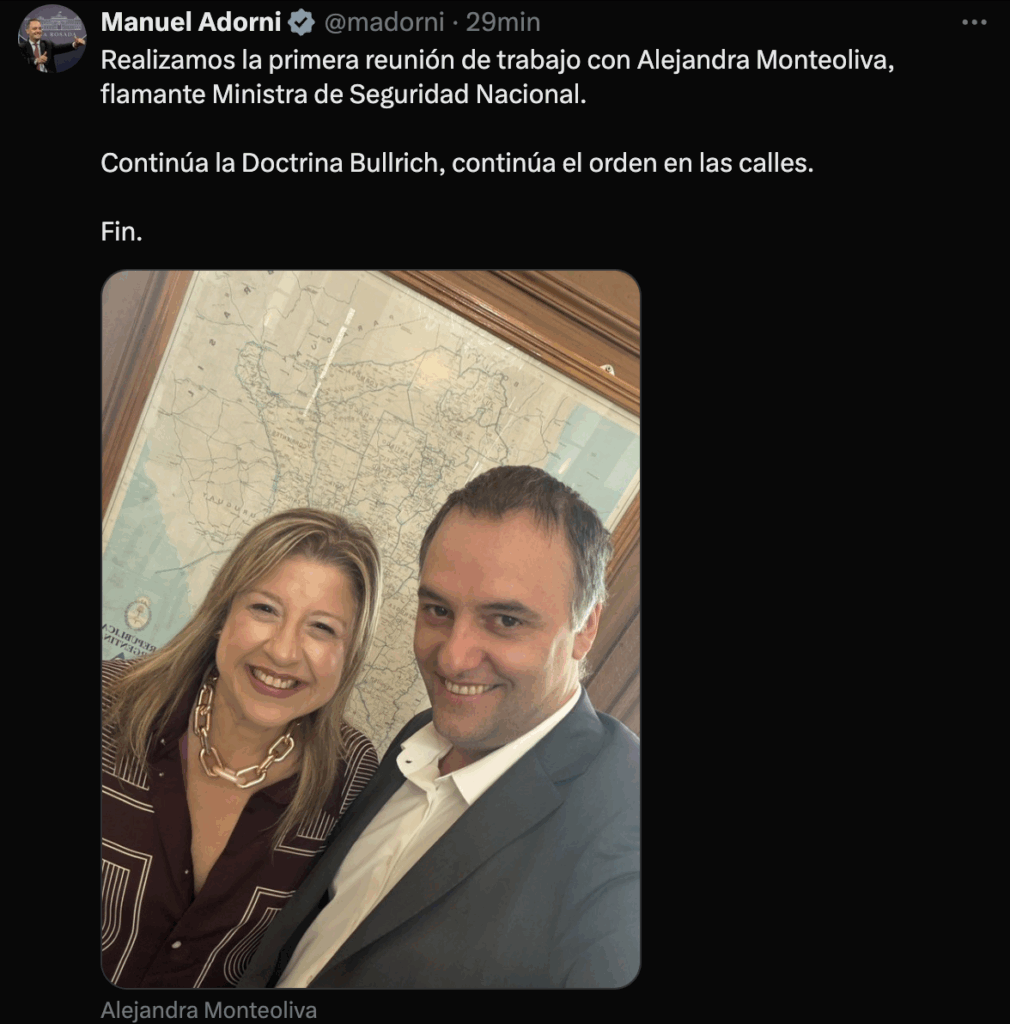The height and width of the screenshot is (1024, 1010).
Task: Click the blue verified badge beside Manuel Adorni
Action: (x=302, y=23)
